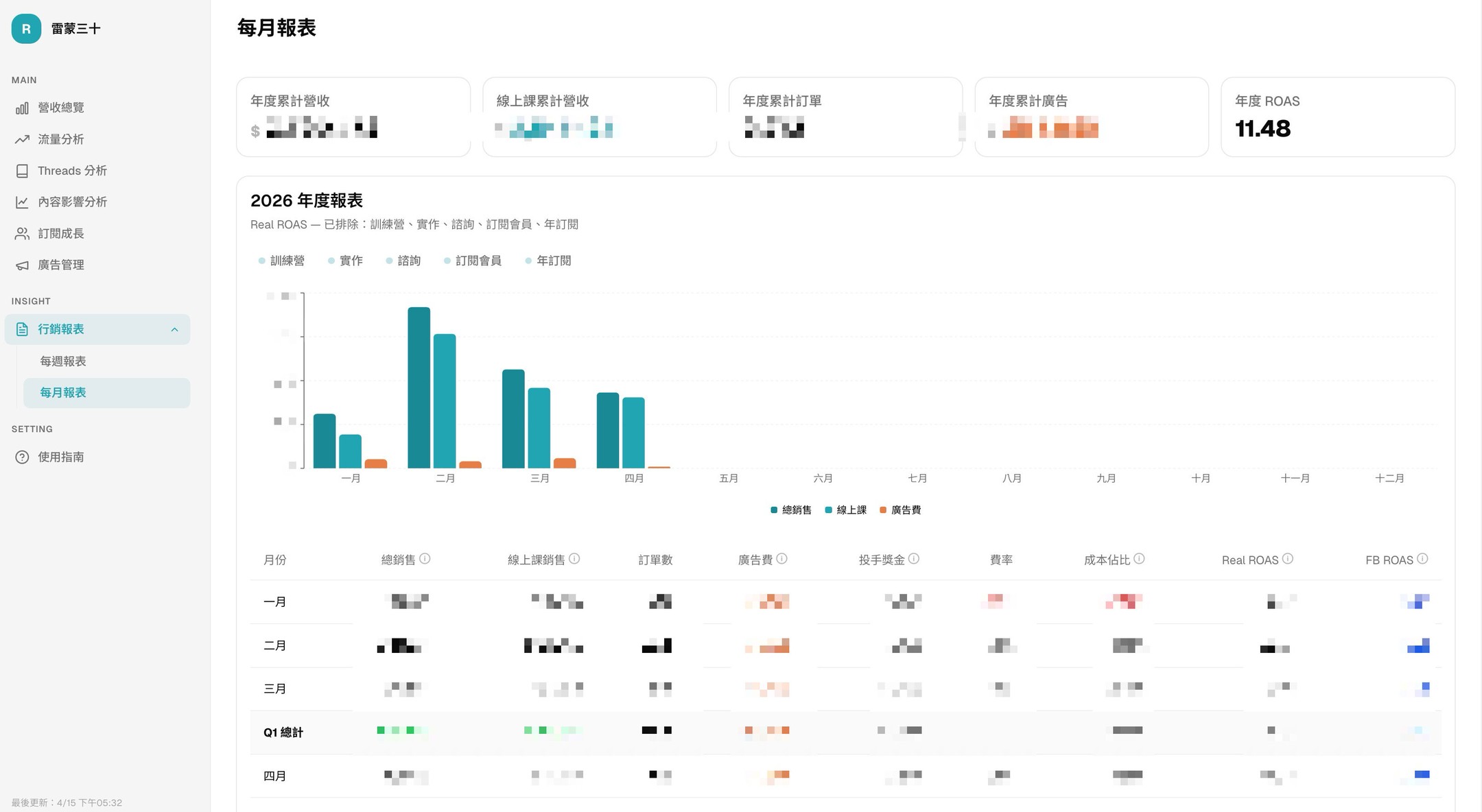Click the info icon beside 廣告費 column

point(781,559)
